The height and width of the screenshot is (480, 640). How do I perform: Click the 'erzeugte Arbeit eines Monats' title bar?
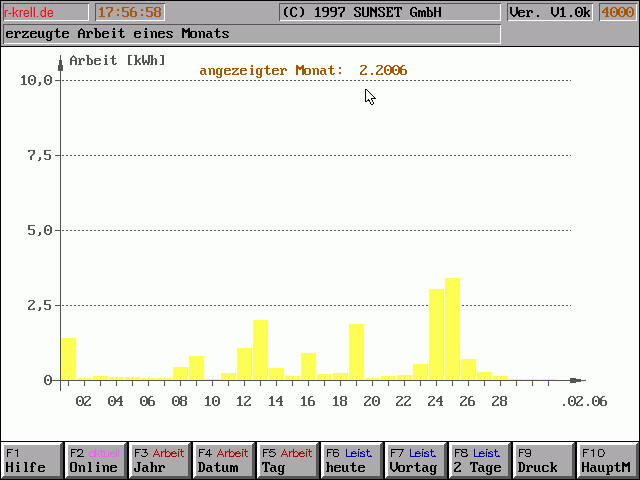click(250, 34)
